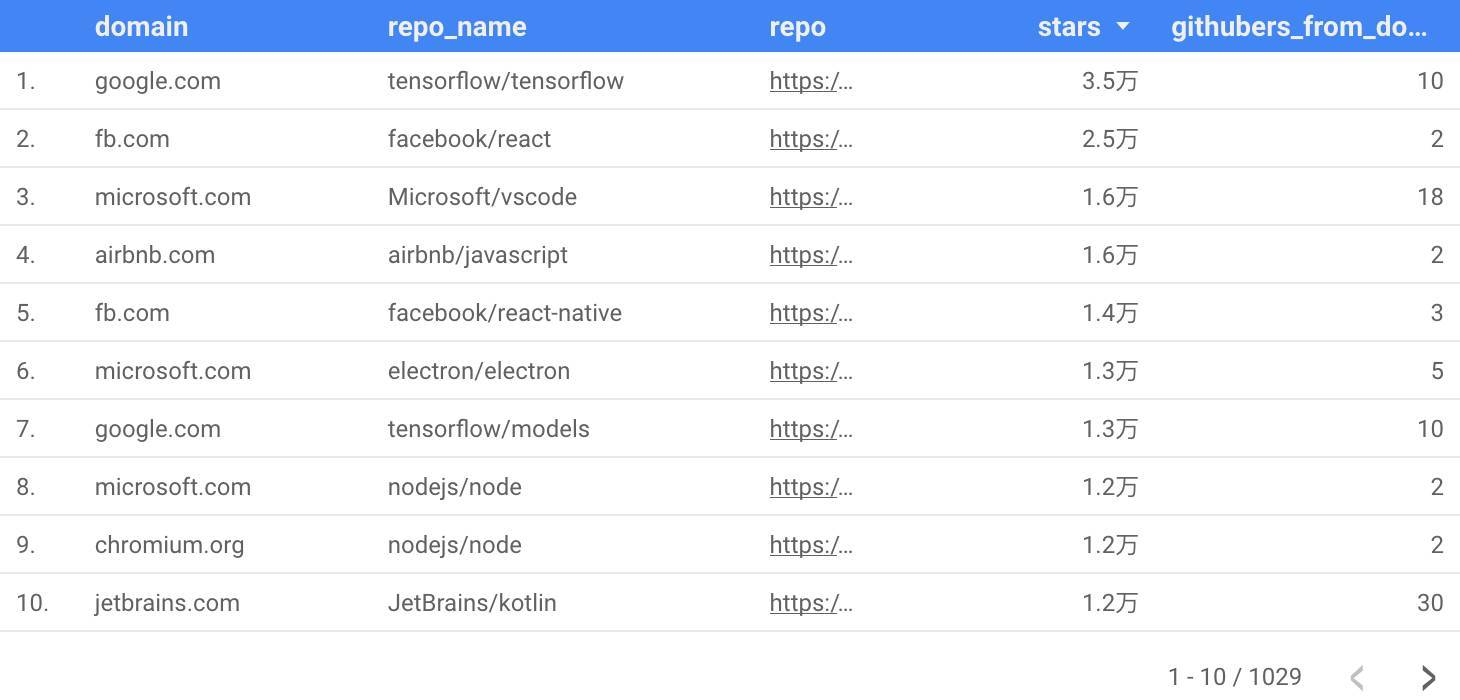Open repo link for facebook/react row
This screenshot has height=700, width=1460.
(810, 139)
